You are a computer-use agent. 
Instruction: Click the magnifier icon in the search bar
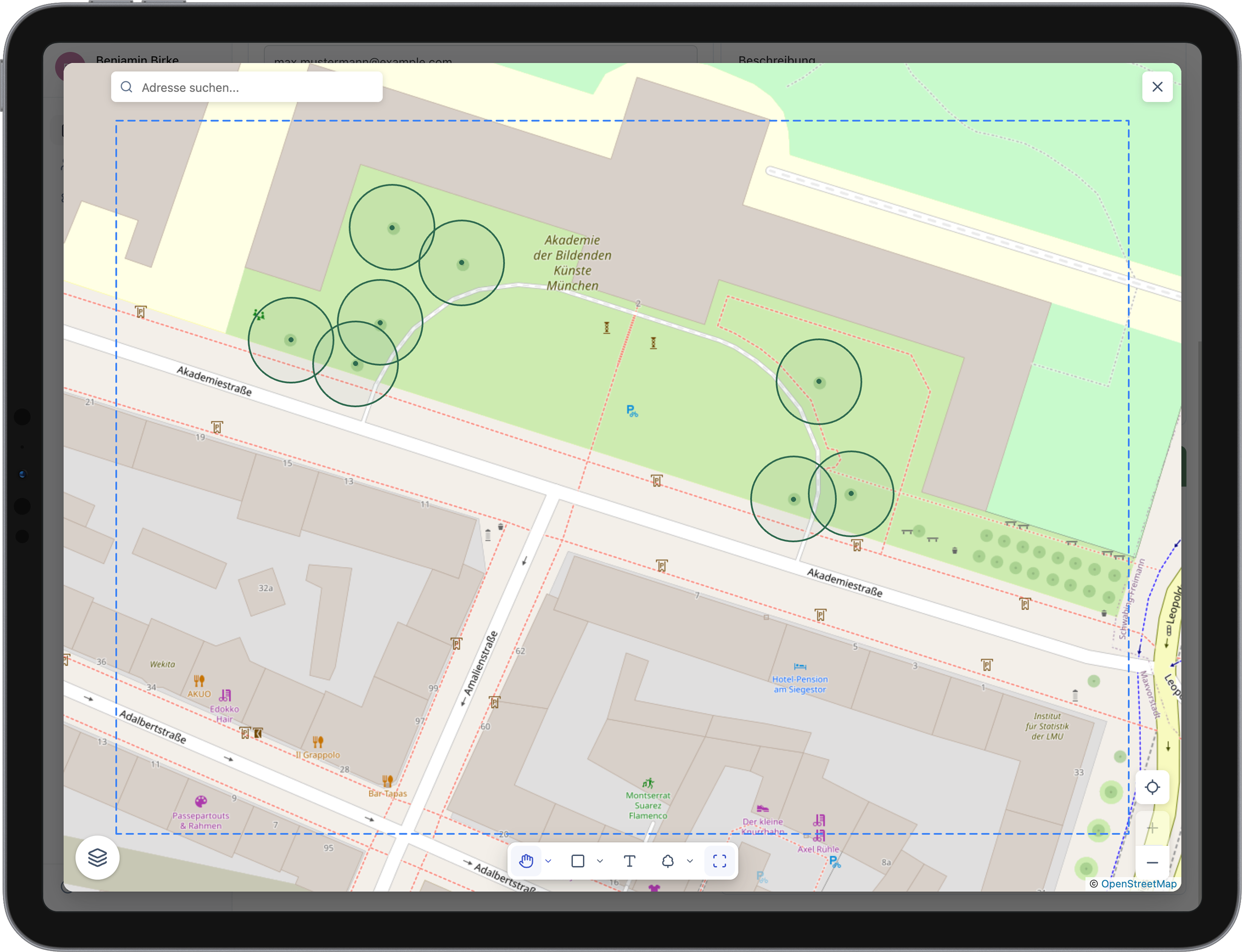tap(127, 87)
